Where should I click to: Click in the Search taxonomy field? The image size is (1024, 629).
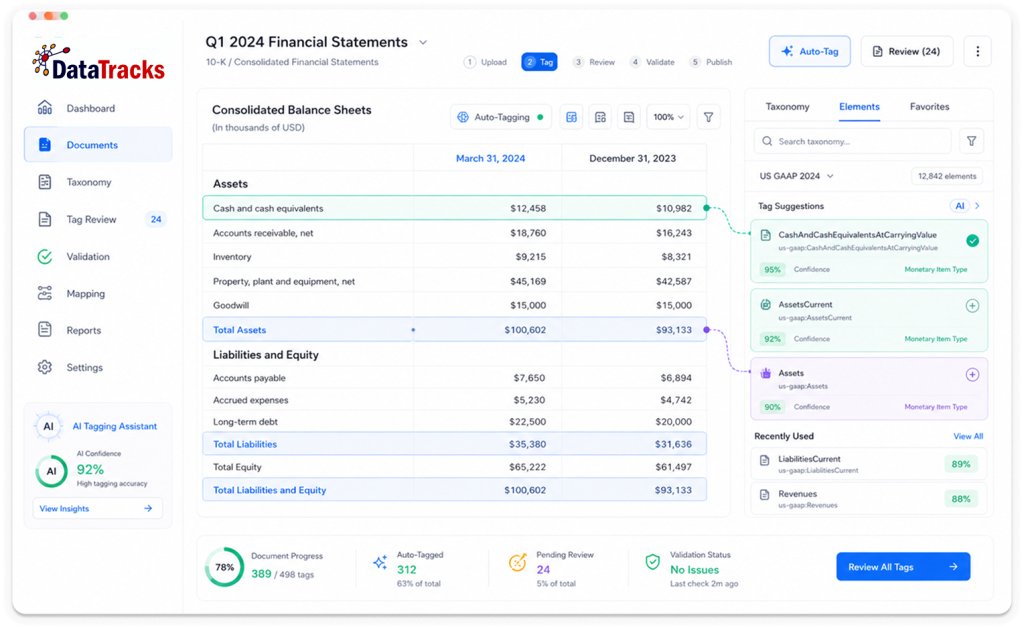853,141
